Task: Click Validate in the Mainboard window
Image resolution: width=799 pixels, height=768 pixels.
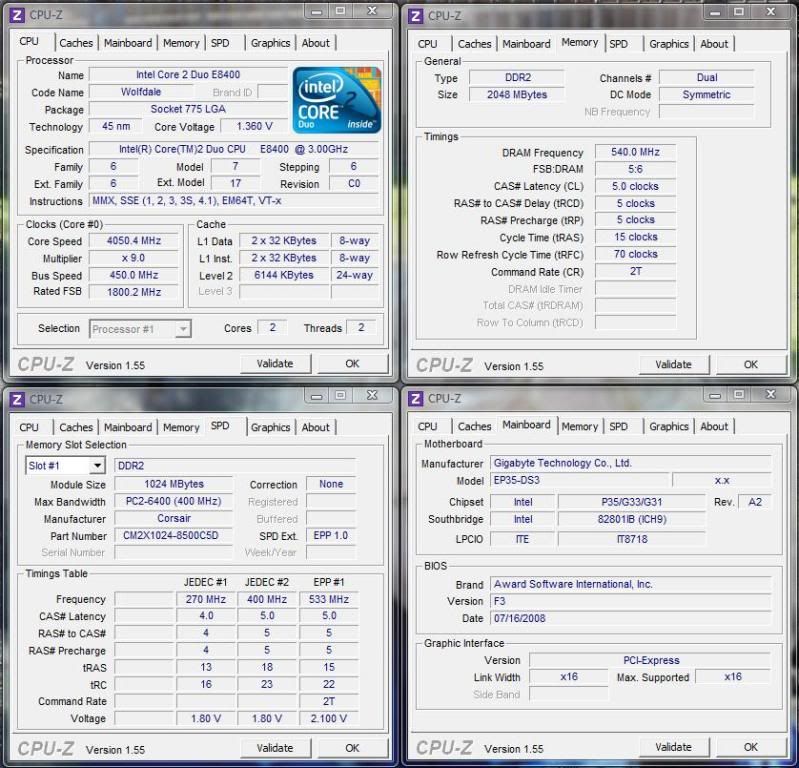Action: (x=674, y=747)
